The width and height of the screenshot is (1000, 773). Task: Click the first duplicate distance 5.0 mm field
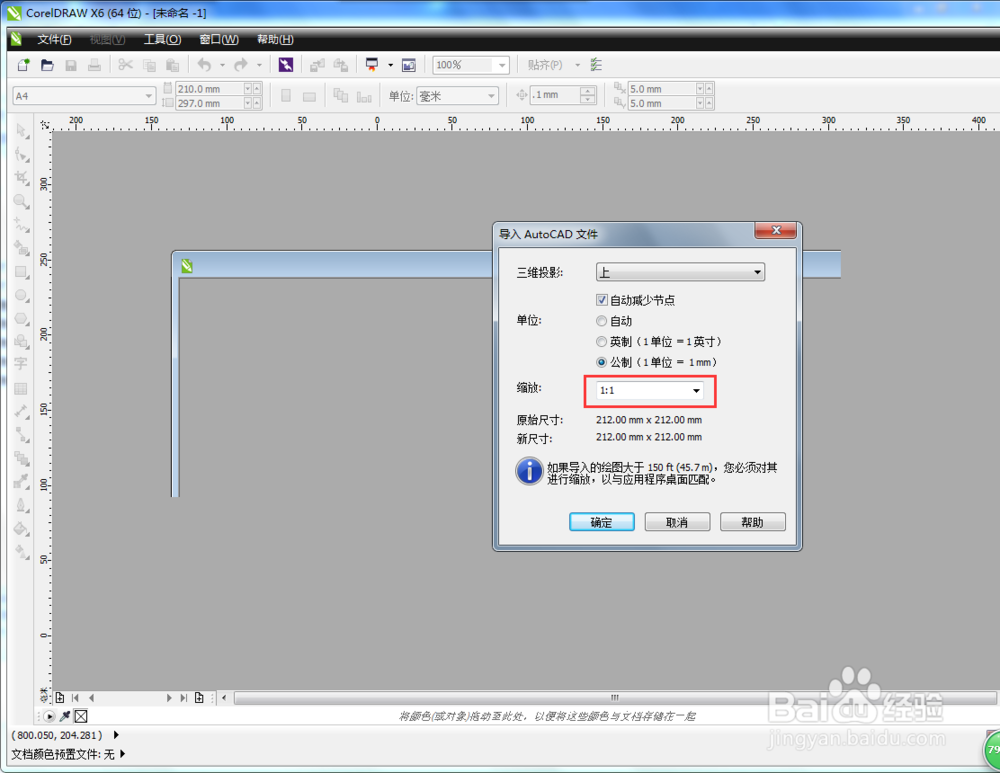(661, 89)
